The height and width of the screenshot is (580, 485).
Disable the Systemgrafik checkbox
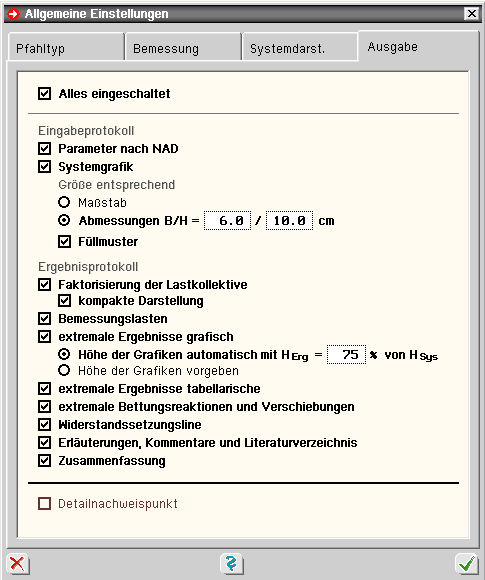[44, 166]
